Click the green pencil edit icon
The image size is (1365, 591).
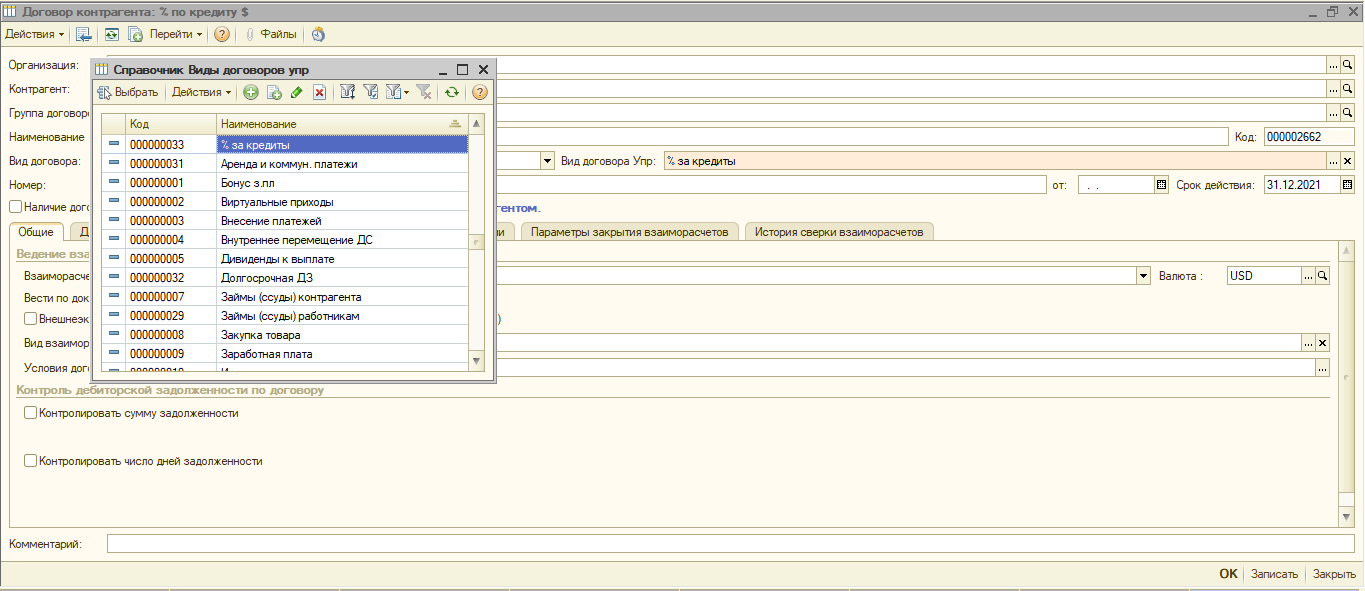296,92
